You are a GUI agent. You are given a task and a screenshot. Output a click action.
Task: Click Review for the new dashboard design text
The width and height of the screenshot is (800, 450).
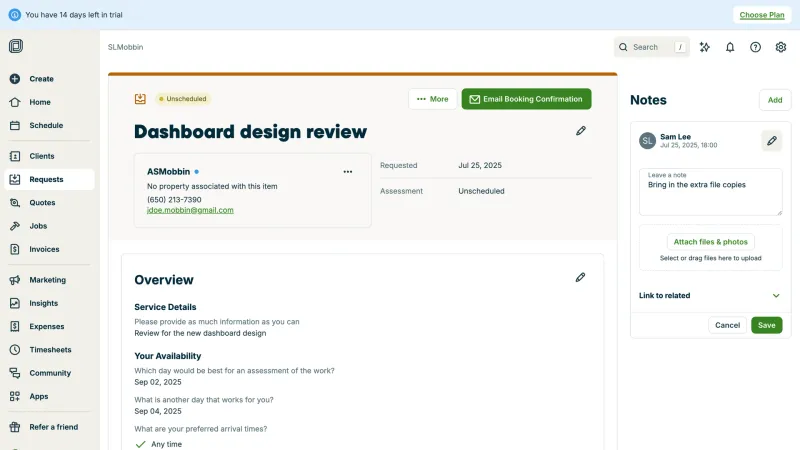(200, 333)
